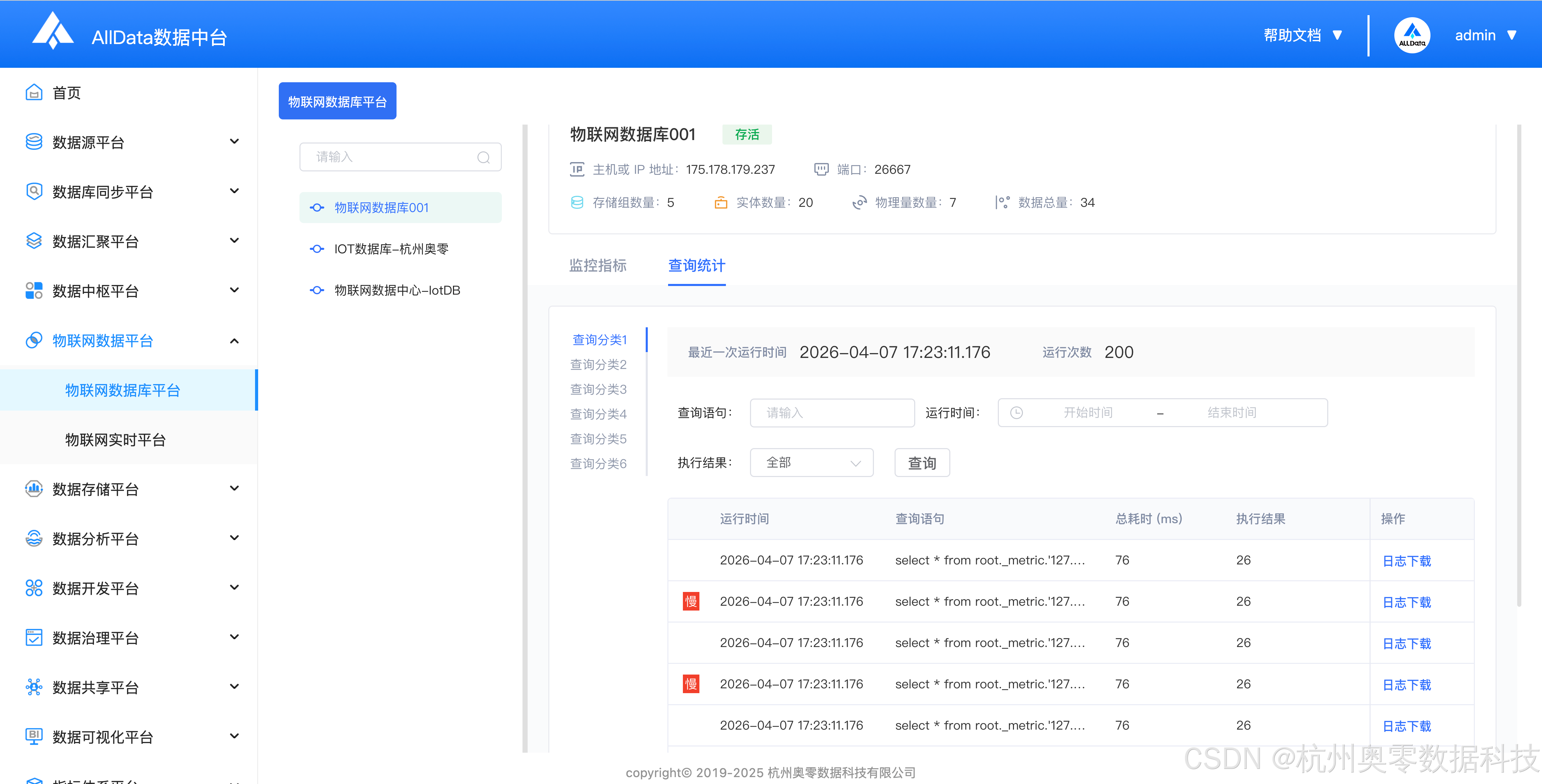1542x784 pixels.
Task: Click the 数据中枢平台 sidebar icon
Action: pyautogui.click(x=33, y=291)
